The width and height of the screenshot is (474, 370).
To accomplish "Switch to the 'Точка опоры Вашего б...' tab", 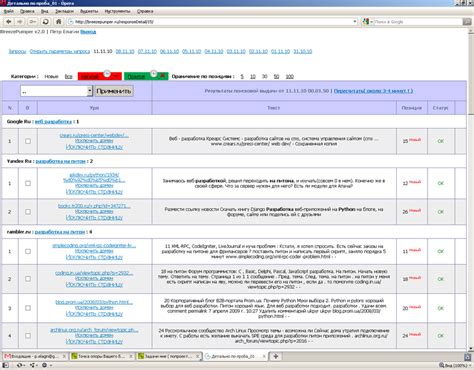I will click(102, 356).
